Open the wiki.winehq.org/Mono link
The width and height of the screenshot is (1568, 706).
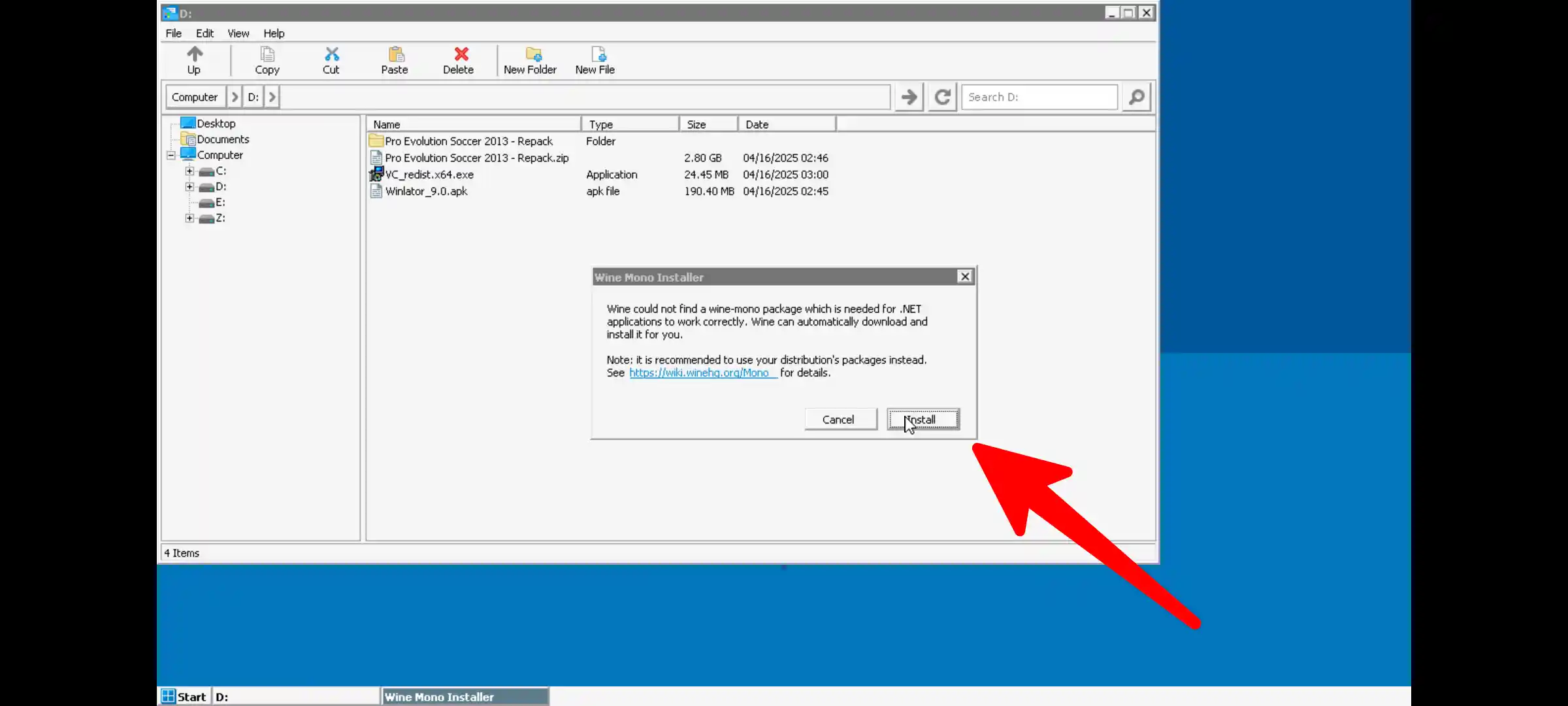tap(702, 373)
